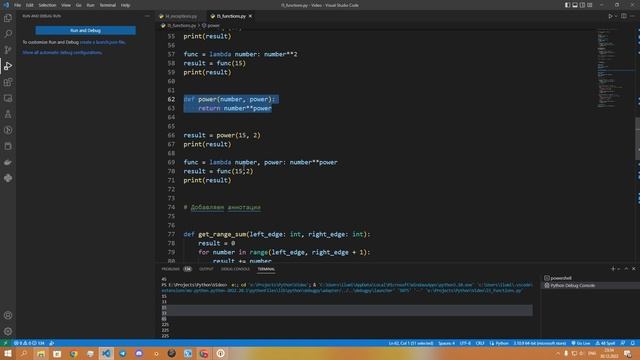
Task: Click the Python interpreter version status item
Action: click(540, 343)
